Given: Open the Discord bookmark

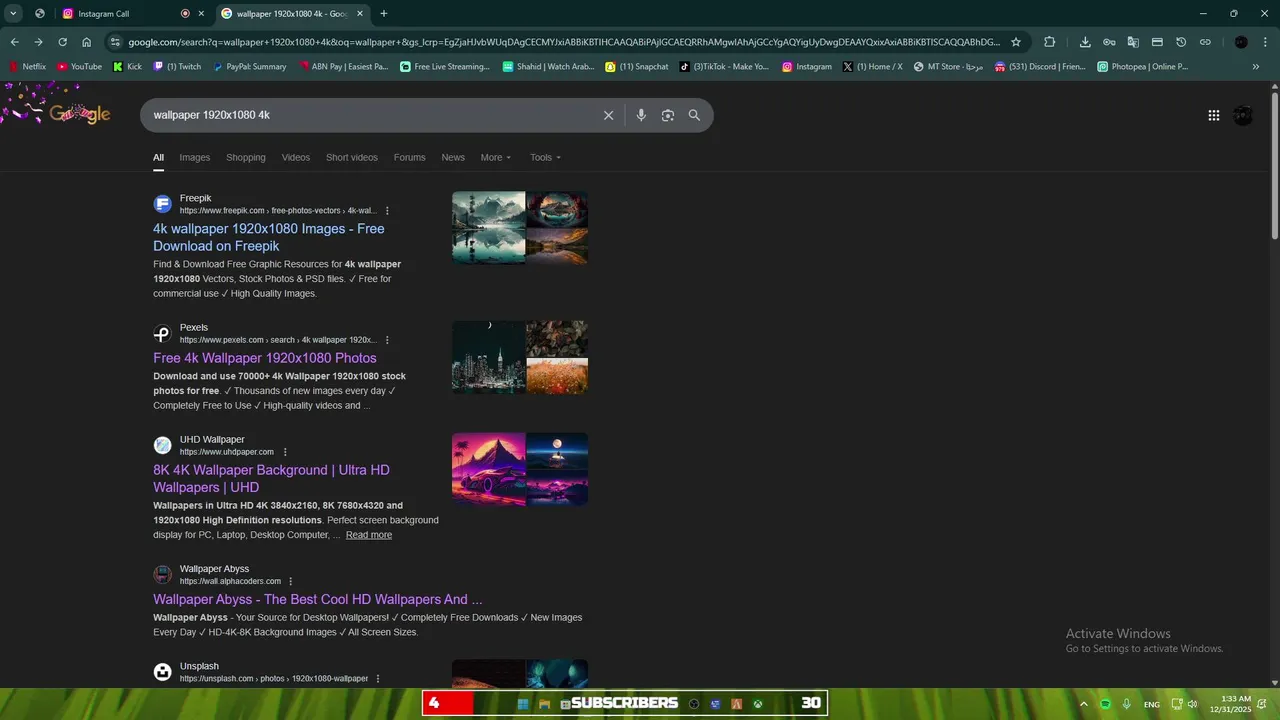Looking at the screenshot, I should pyautogui.click(x=1040, y=66).
